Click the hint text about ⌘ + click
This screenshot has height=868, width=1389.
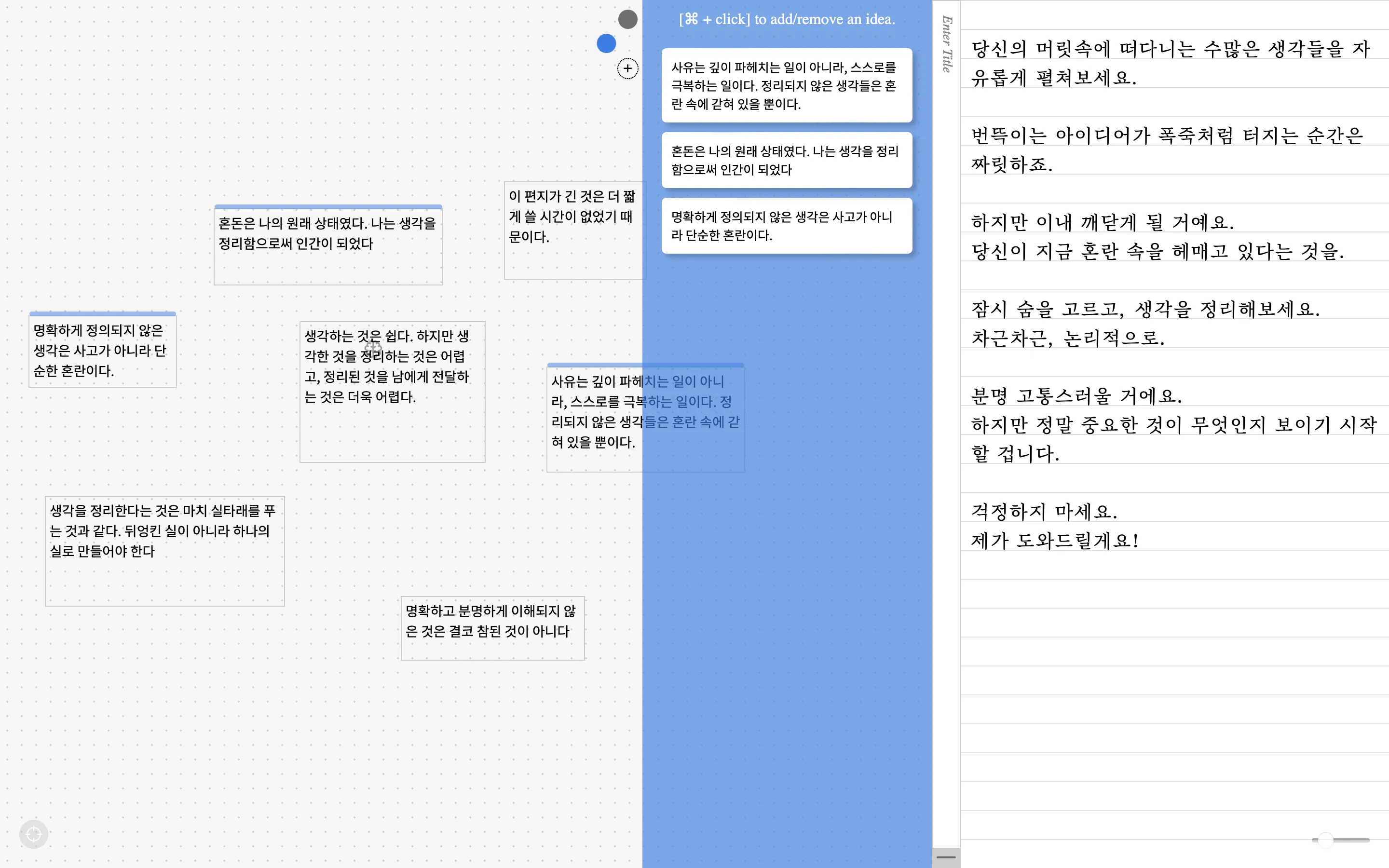pyautogui.click(x=786, y=19)
